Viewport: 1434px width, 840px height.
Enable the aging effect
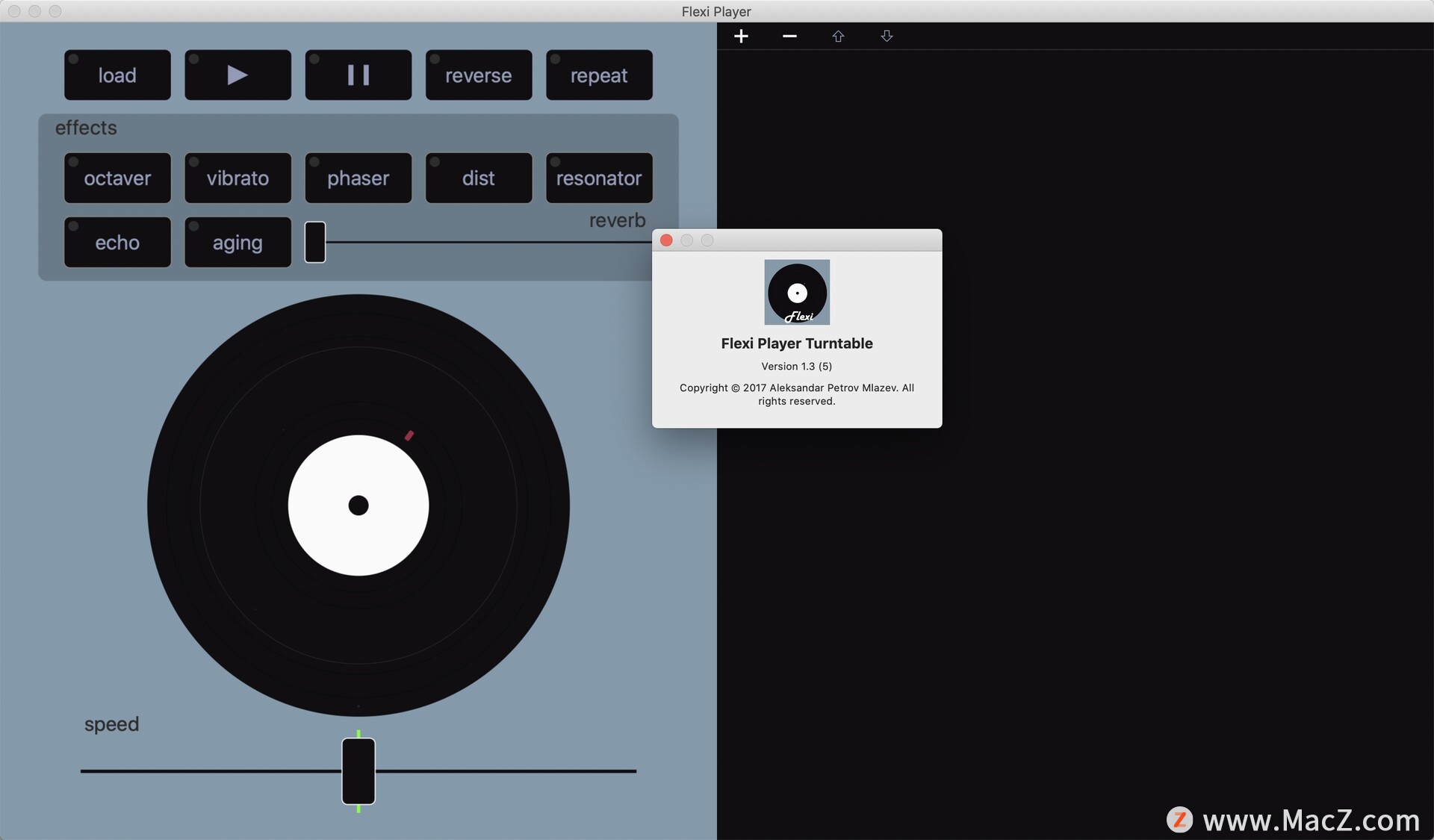pyautogui.click(x=238, y=242)
